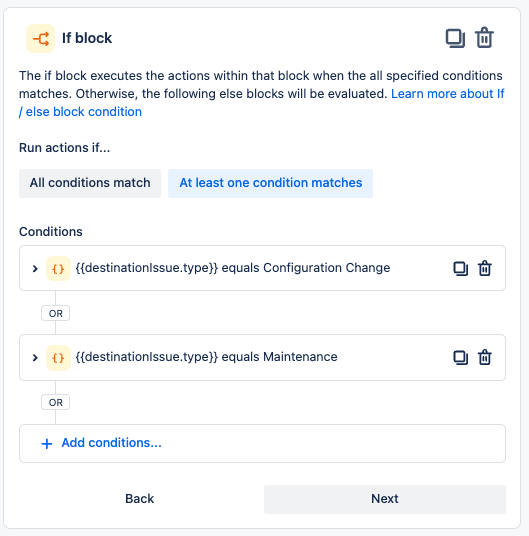Click the smart value icon of Configuration Change
This screenshot has width=529, height=536.
(x=58, y=268)
